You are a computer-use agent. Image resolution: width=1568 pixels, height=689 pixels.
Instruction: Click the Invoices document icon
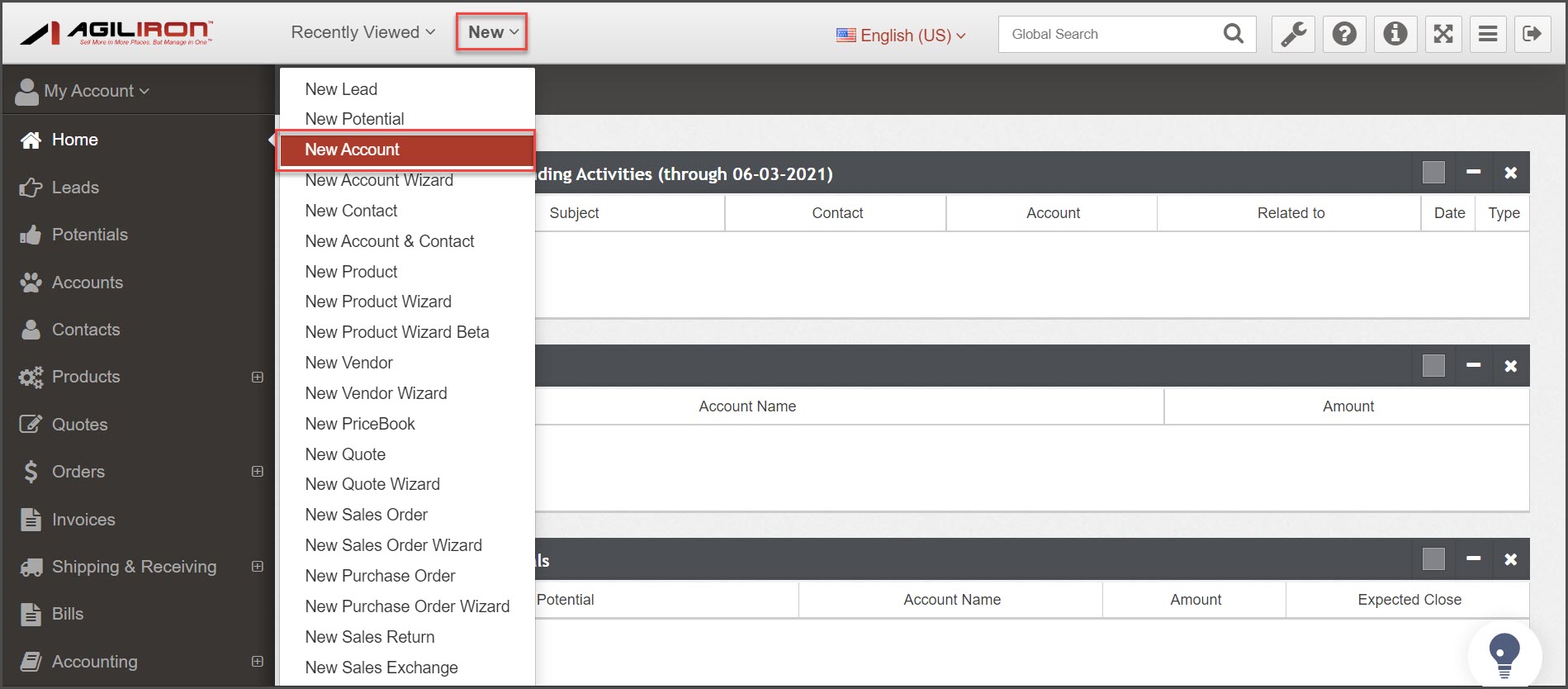[31, 520]
